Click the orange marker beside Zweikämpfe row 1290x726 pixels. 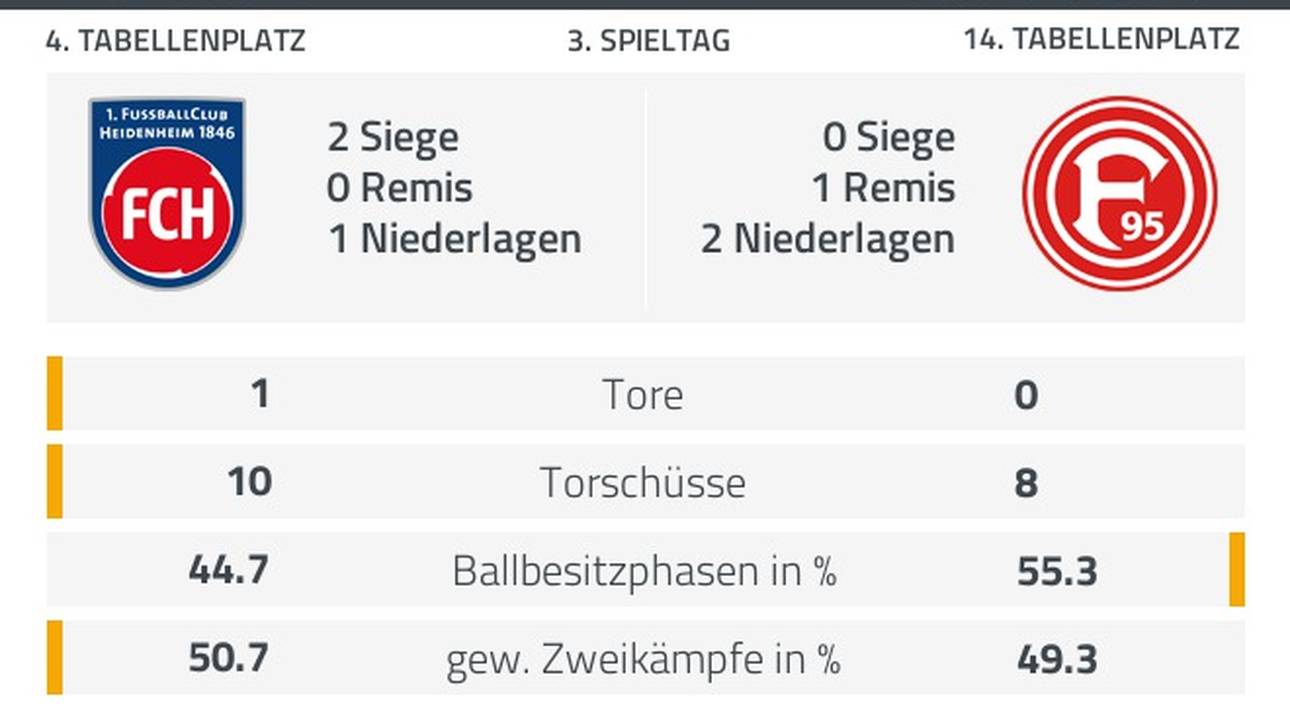[54, 657]
